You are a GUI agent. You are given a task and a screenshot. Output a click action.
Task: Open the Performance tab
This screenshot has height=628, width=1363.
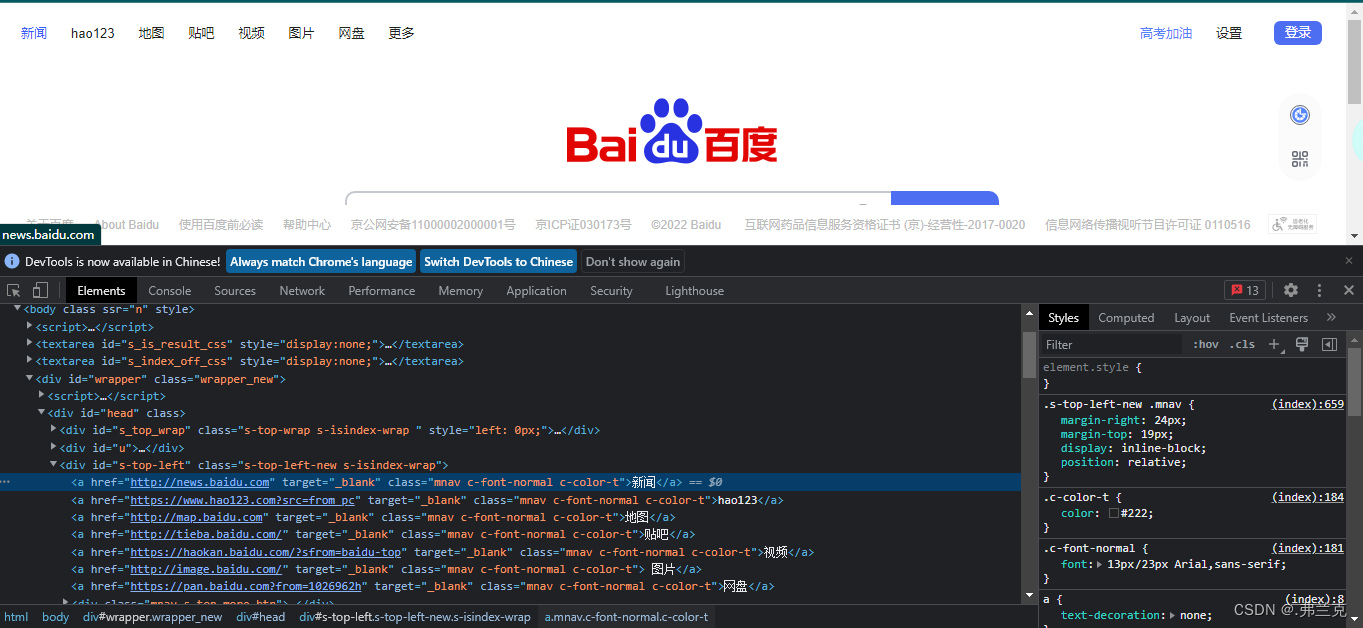click(x=382, y=290)
